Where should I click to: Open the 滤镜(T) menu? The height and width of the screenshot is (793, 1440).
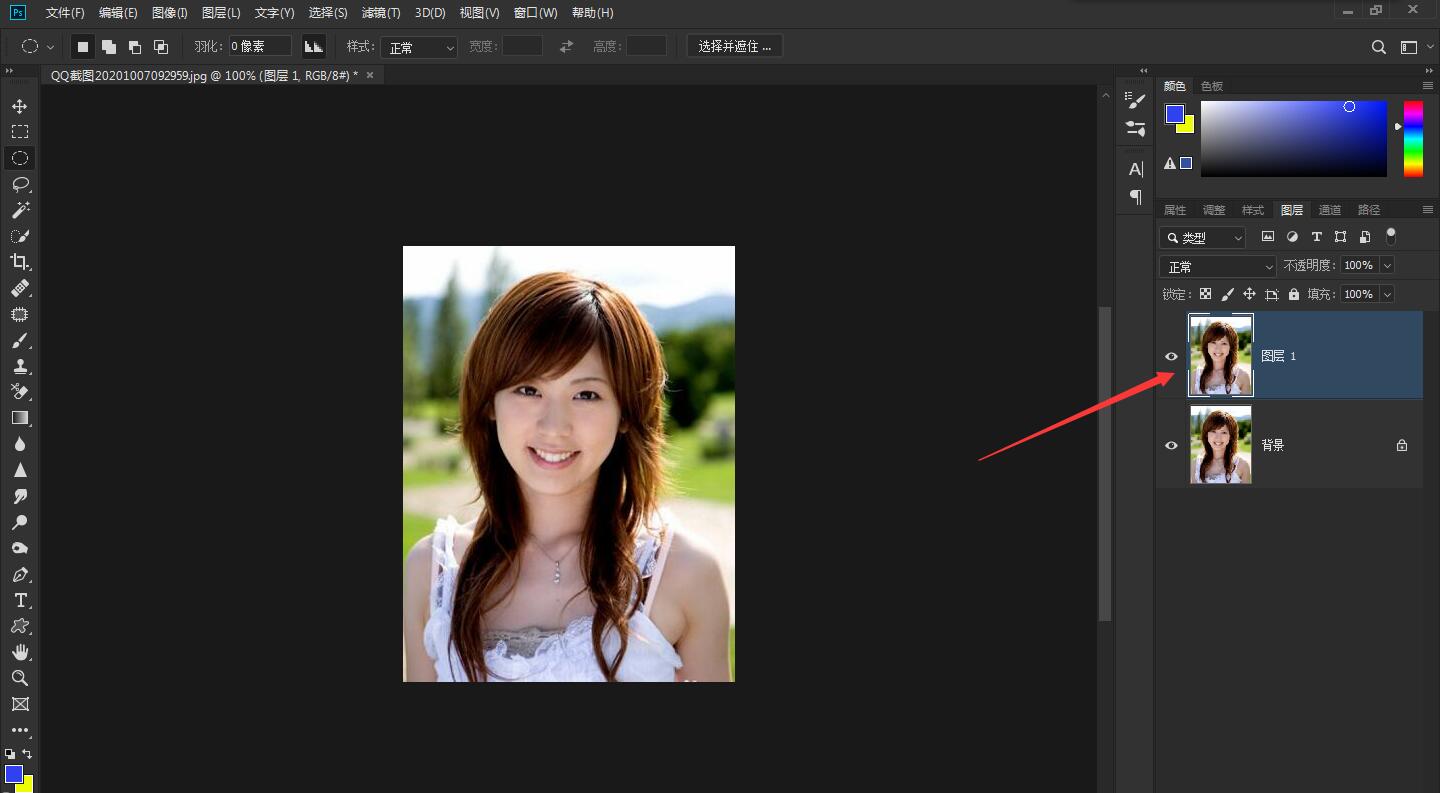click(381, 13)
